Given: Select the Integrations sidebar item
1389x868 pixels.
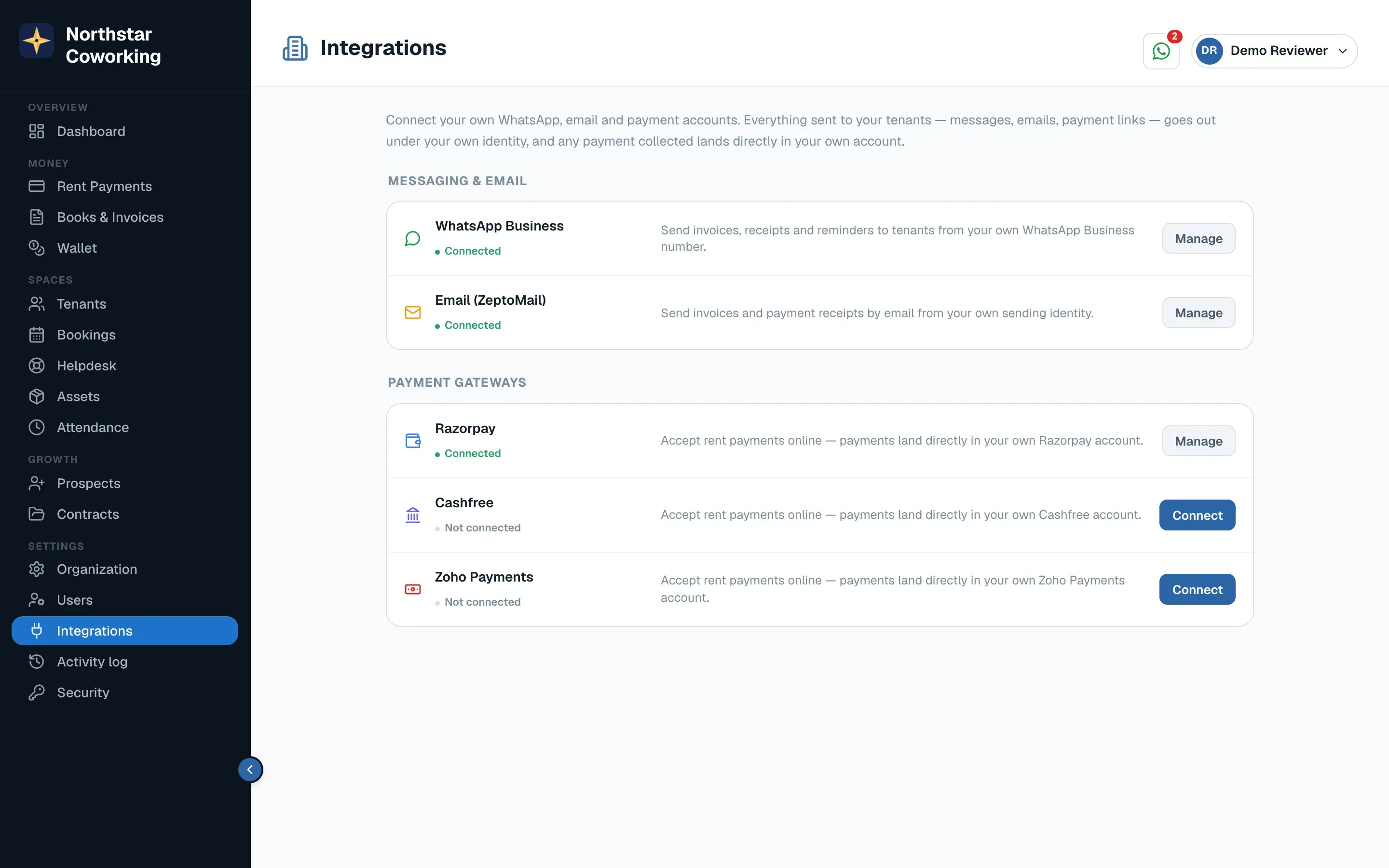Looking at the screenshot, I should click(x=124, y=631).
